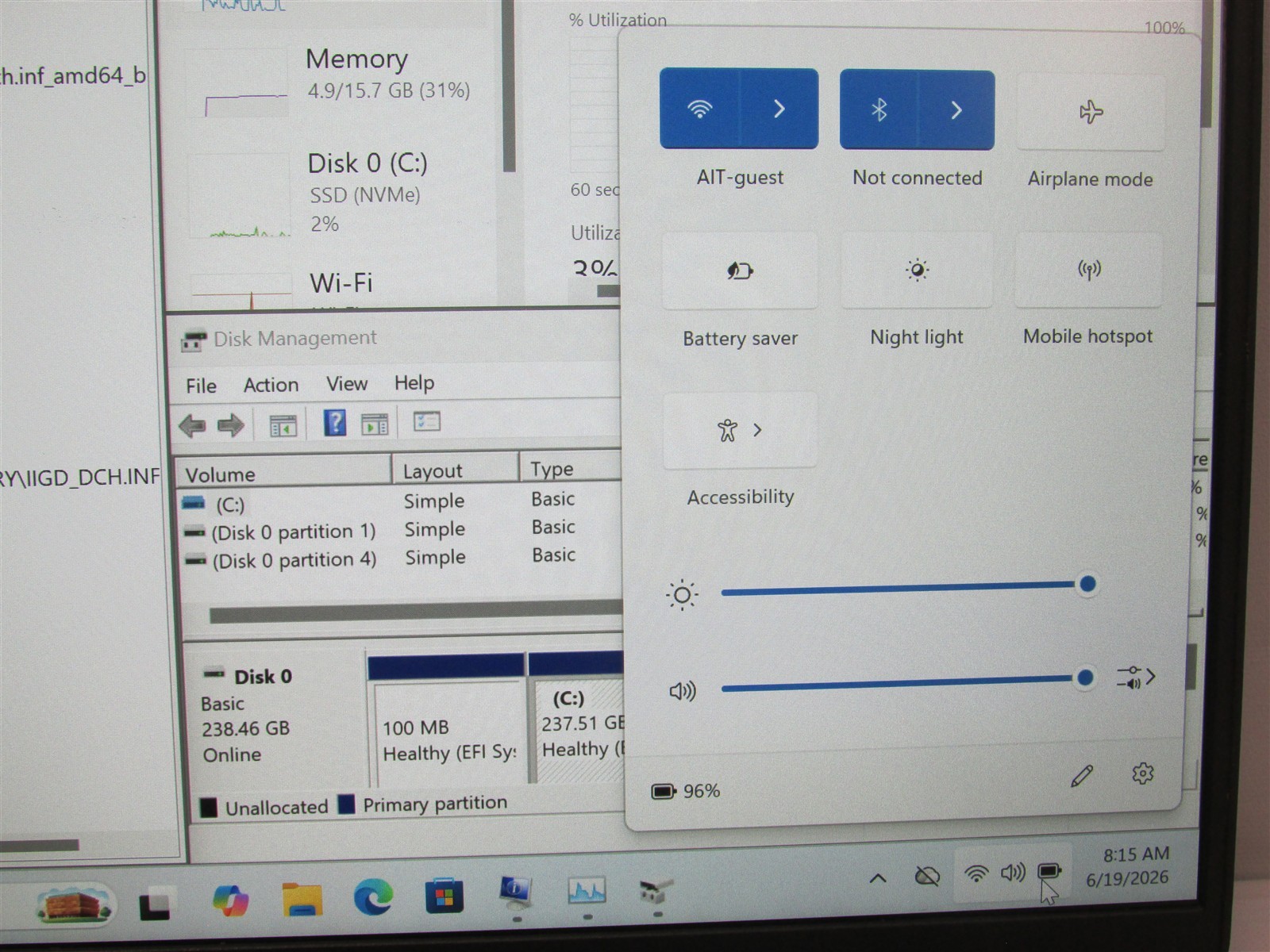Viewport: 1270px width, 952px height.
Task: Click the battery tray icon
Action: coord(1049,871)
